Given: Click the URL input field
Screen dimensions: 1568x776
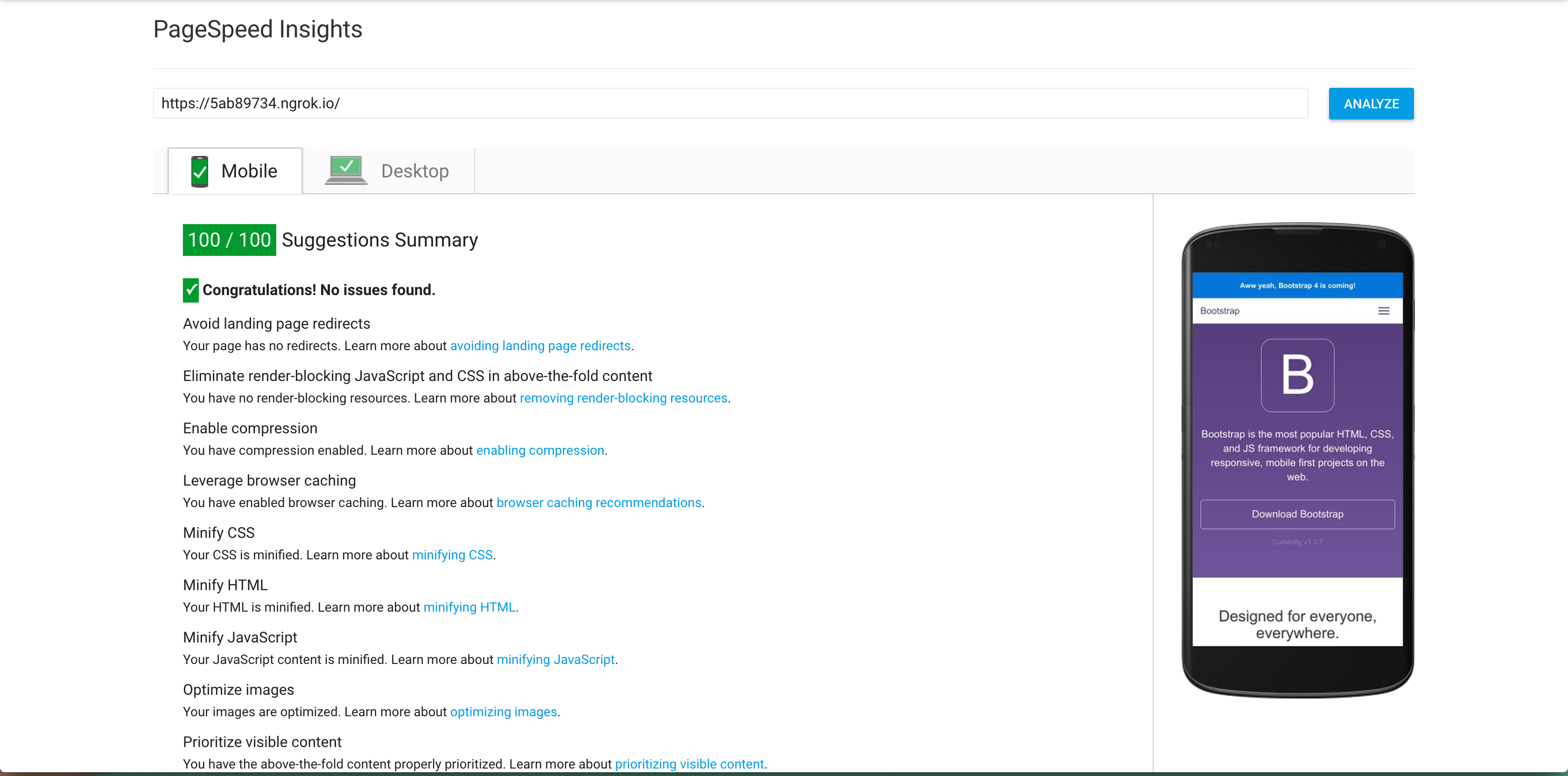Looking at the screenshot, I should (730, 104).
